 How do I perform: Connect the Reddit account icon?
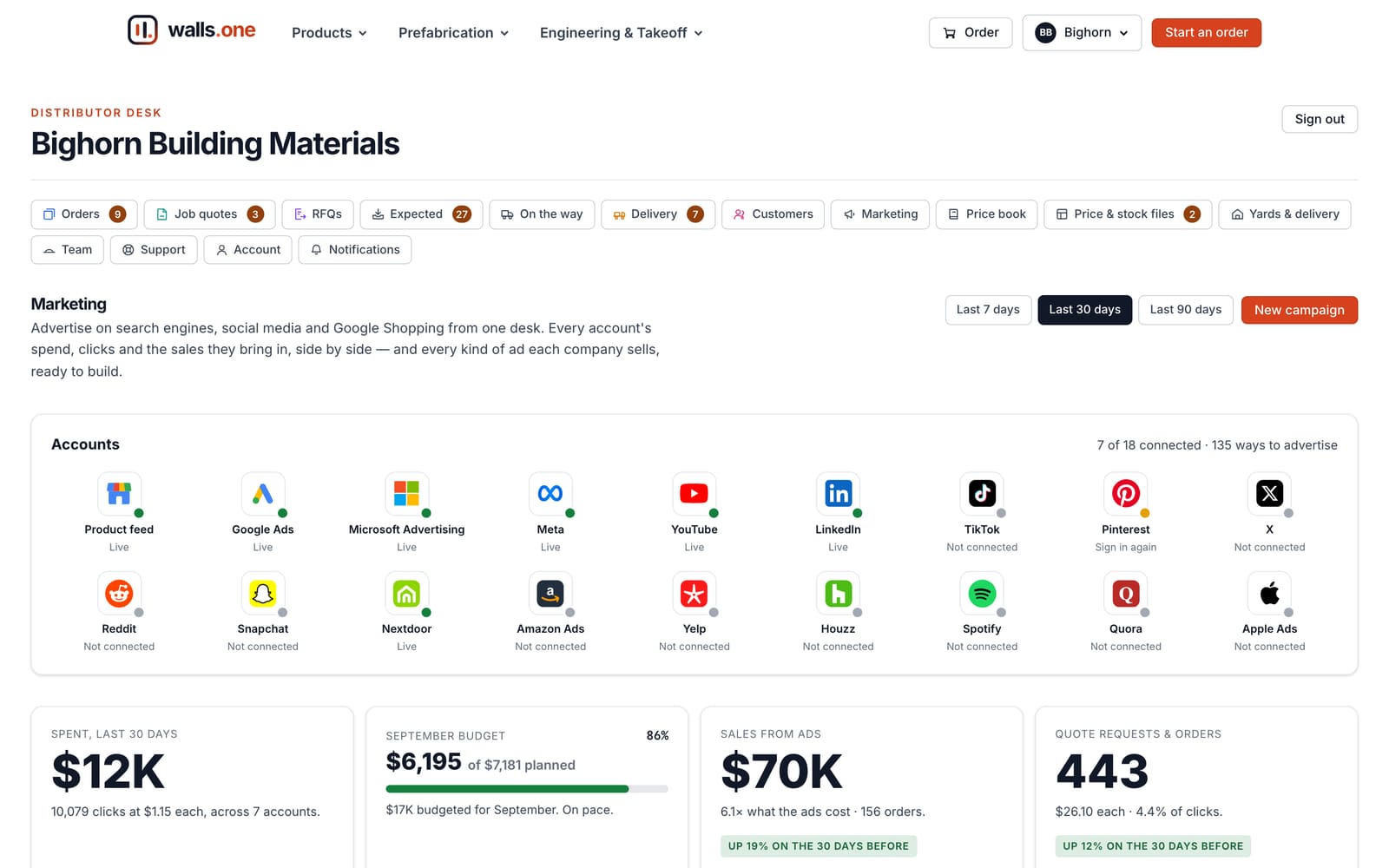tap(119, 594)
